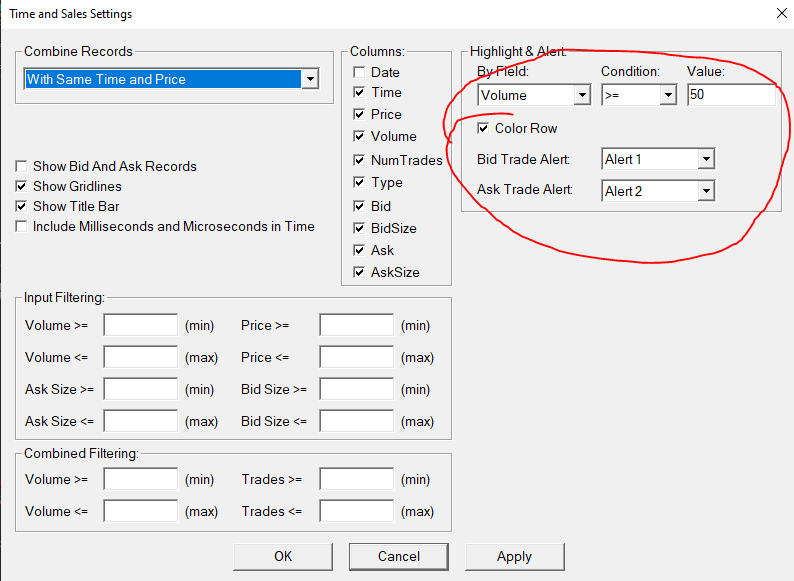
Task: Expand the By Field Volume dropdown
Action: click(534, 95)
